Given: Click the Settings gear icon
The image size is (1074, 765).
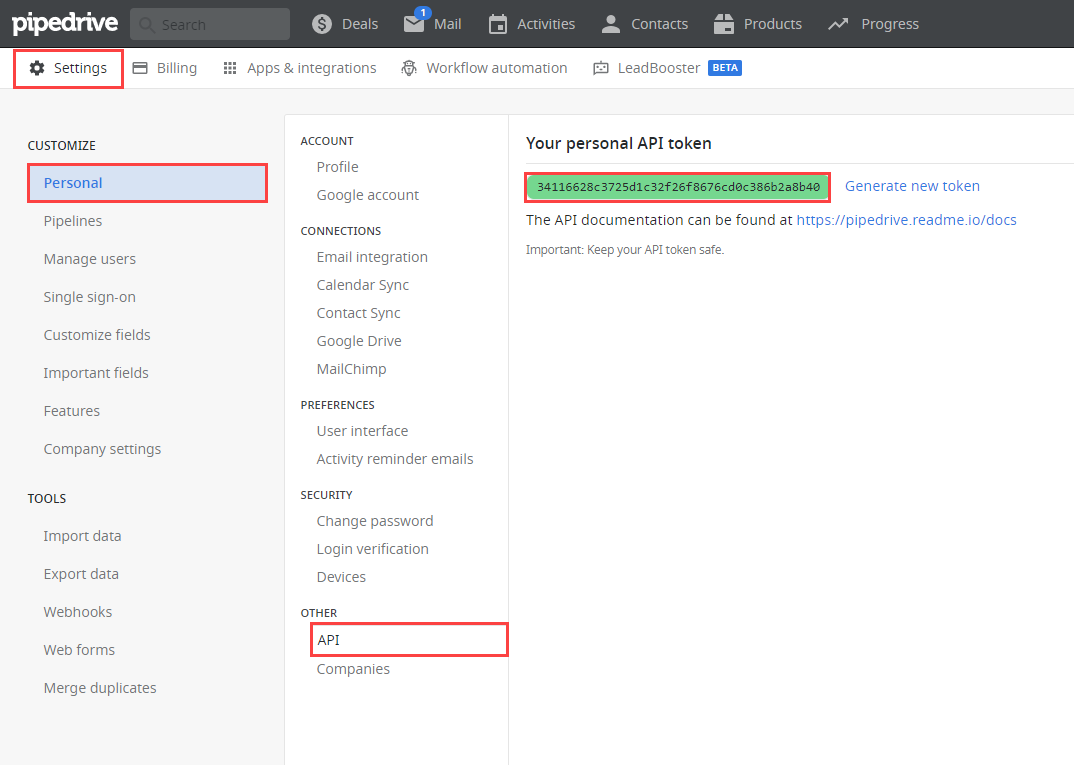Looking at the screenshot, I should [x=37, y=68].
